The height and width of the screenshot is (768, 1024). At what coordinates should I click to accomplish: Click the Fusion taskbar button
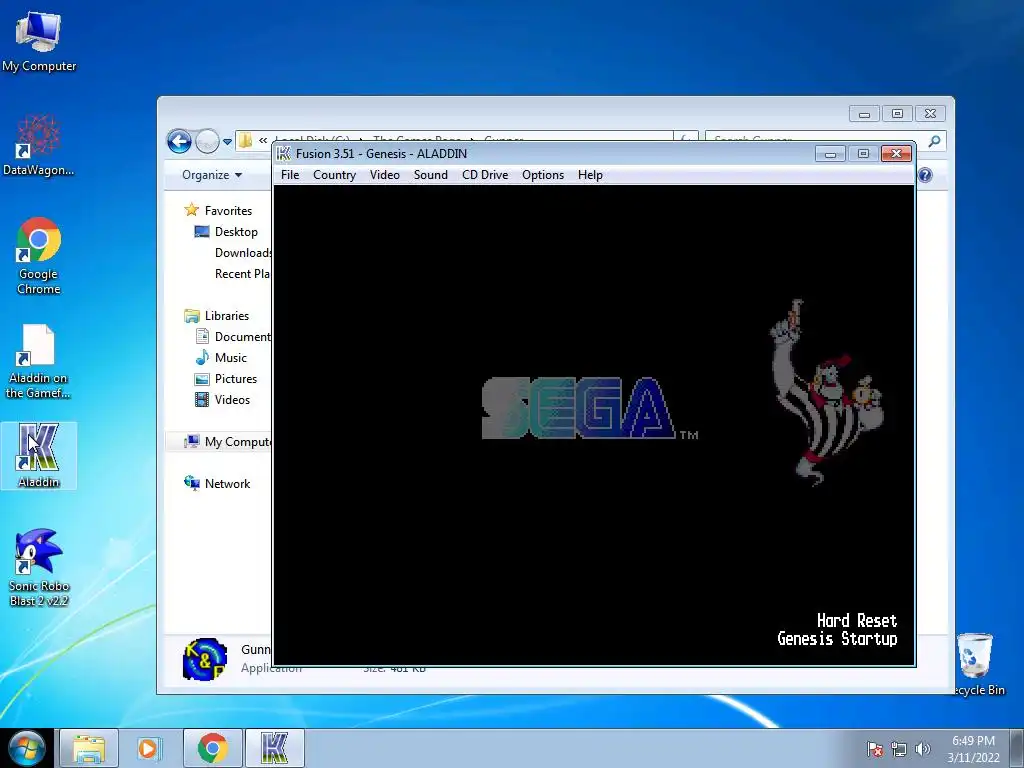click(274, 748)
